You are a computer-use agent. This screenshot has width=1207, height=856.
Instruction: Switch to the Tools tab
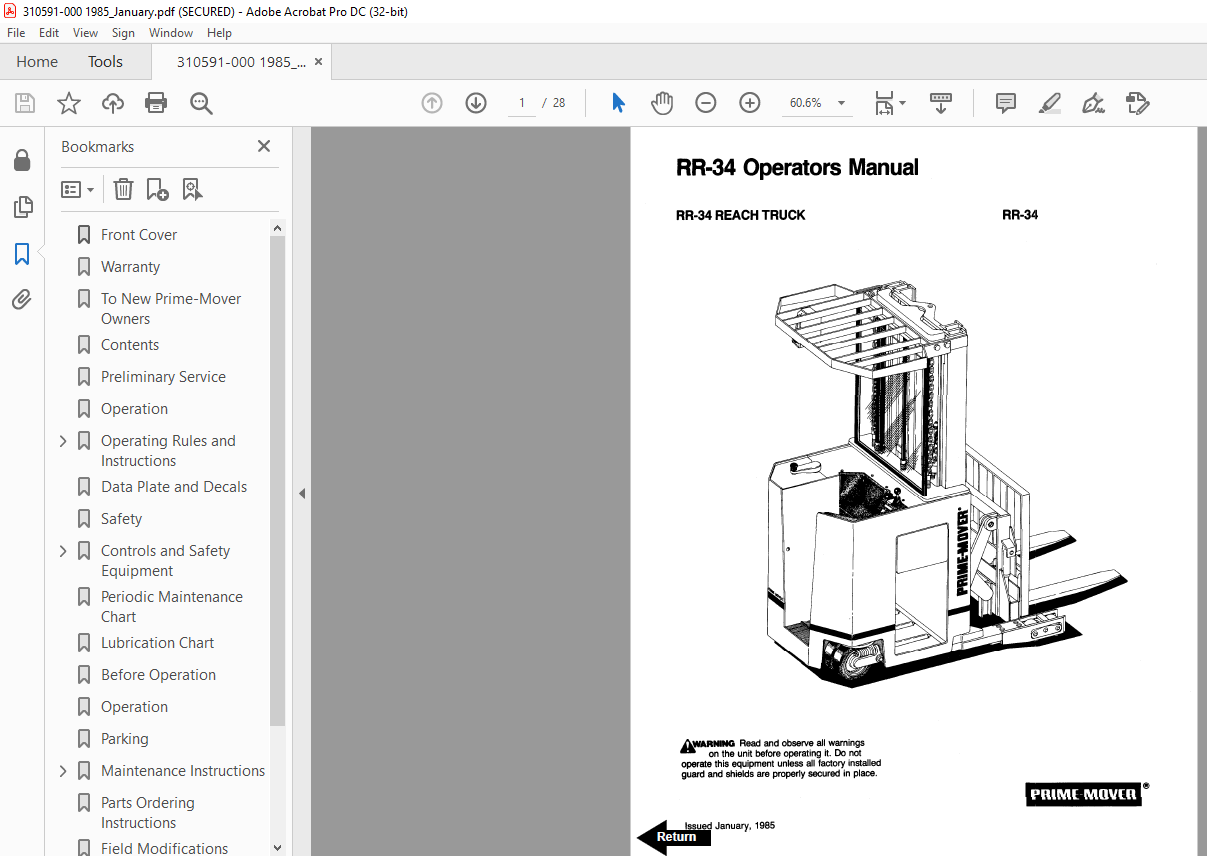click(105, 62)
